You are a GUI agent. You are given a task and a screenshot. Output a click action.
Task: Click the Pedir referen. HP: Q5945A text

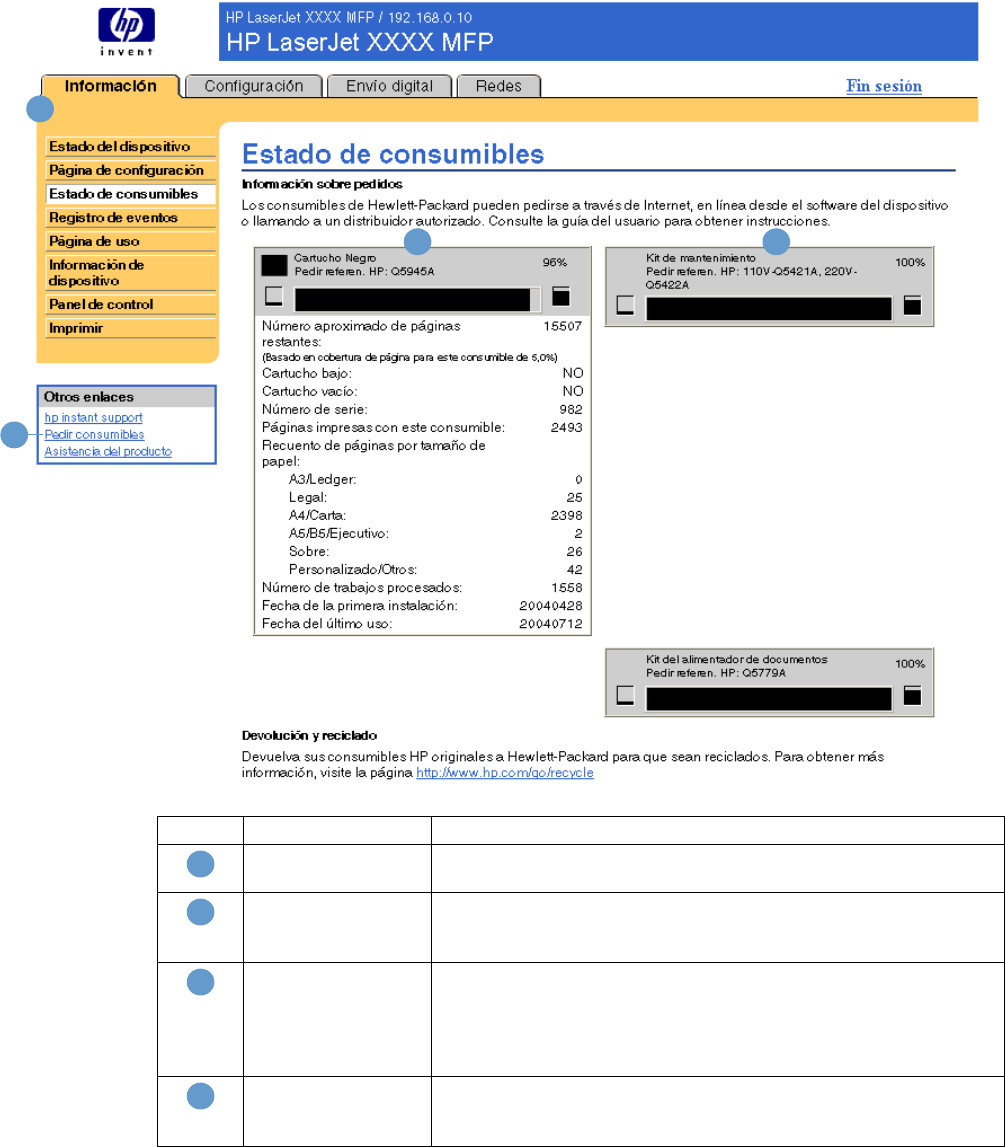click(x=364, y=271)
